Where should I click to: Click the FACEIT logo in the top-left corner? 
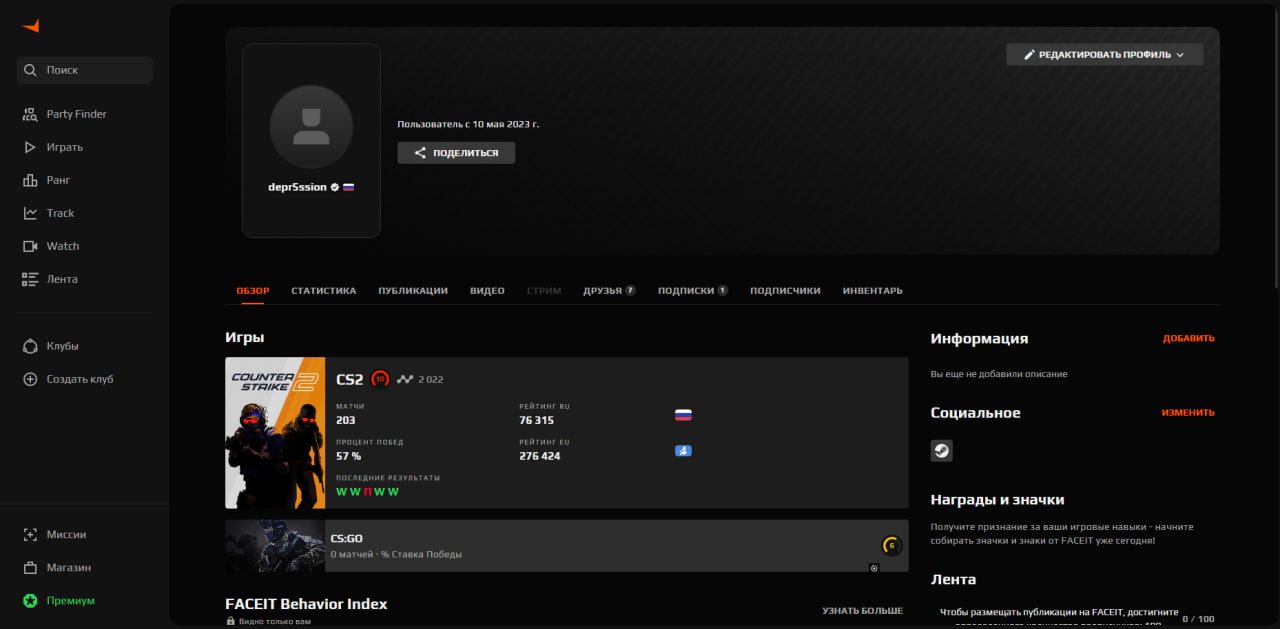point(29,25)
